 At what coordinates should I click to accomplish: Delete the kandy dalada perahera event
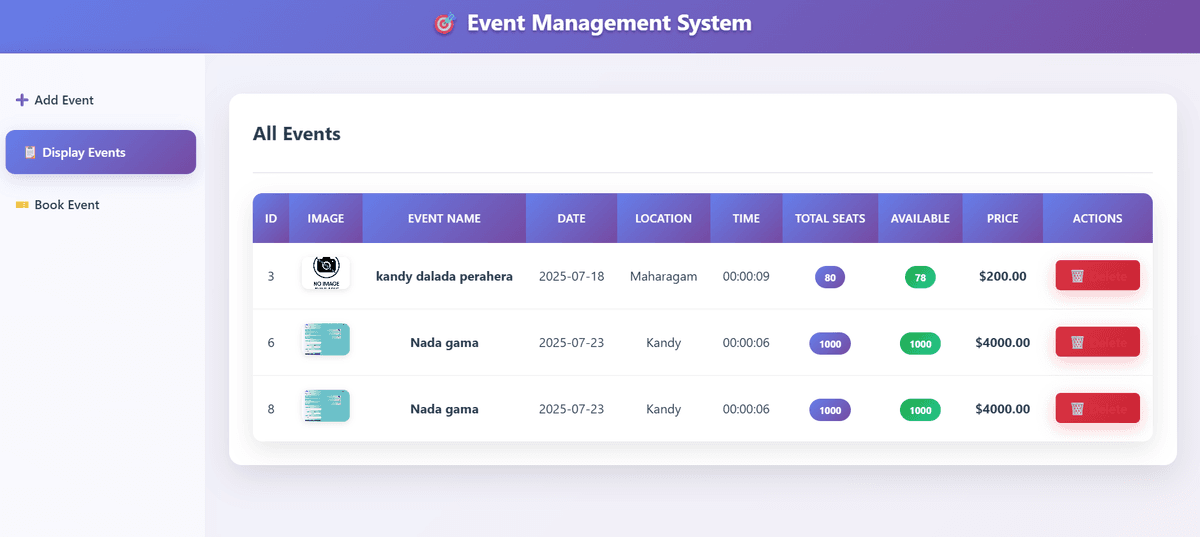click(1098, 276)
